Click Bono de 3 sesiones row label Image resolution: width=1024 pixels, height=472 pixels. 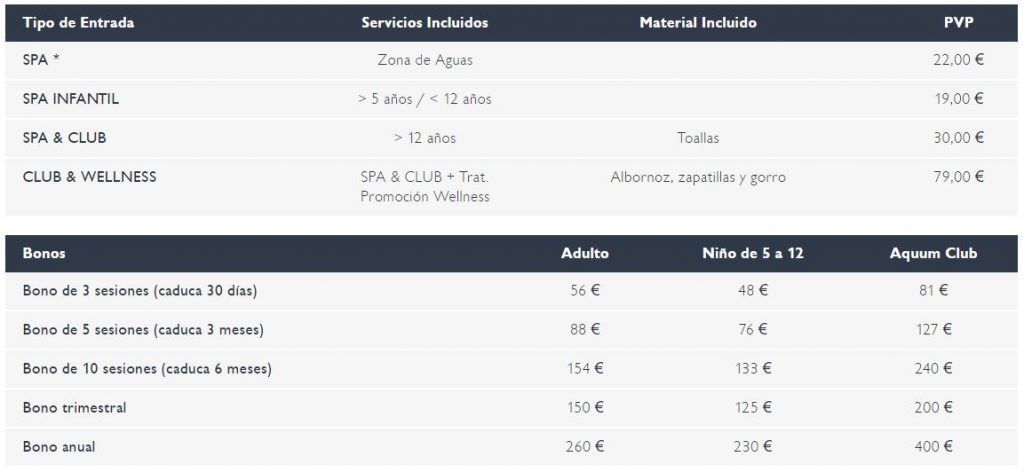[x=140, y=291]
